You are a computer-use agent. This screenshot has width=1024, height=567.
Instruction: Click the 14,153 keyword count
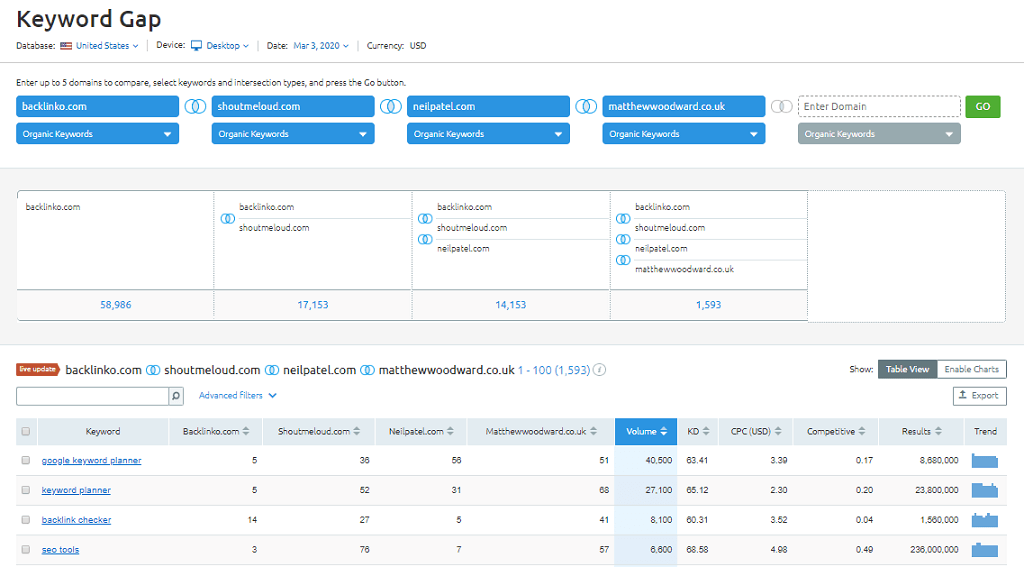tap(511, 304)
